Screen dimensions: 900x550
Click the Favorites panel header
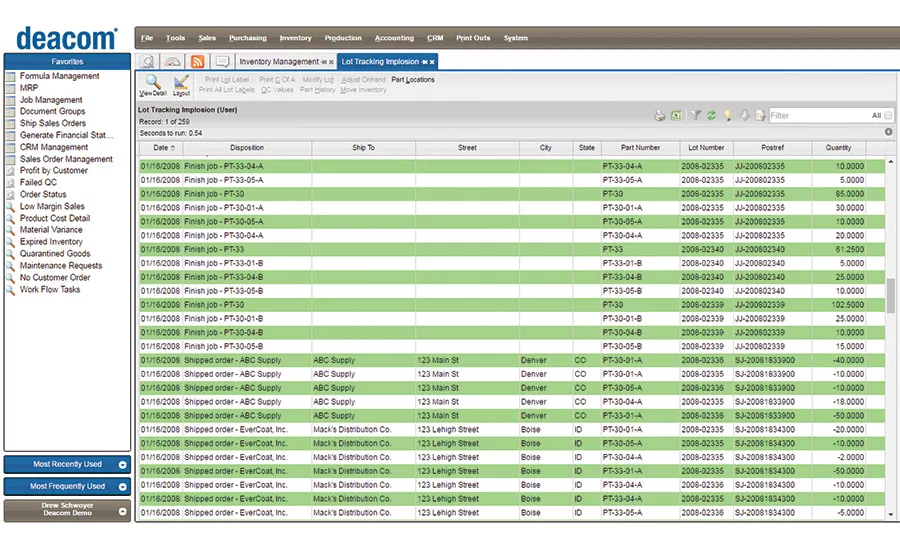[67, 61]
